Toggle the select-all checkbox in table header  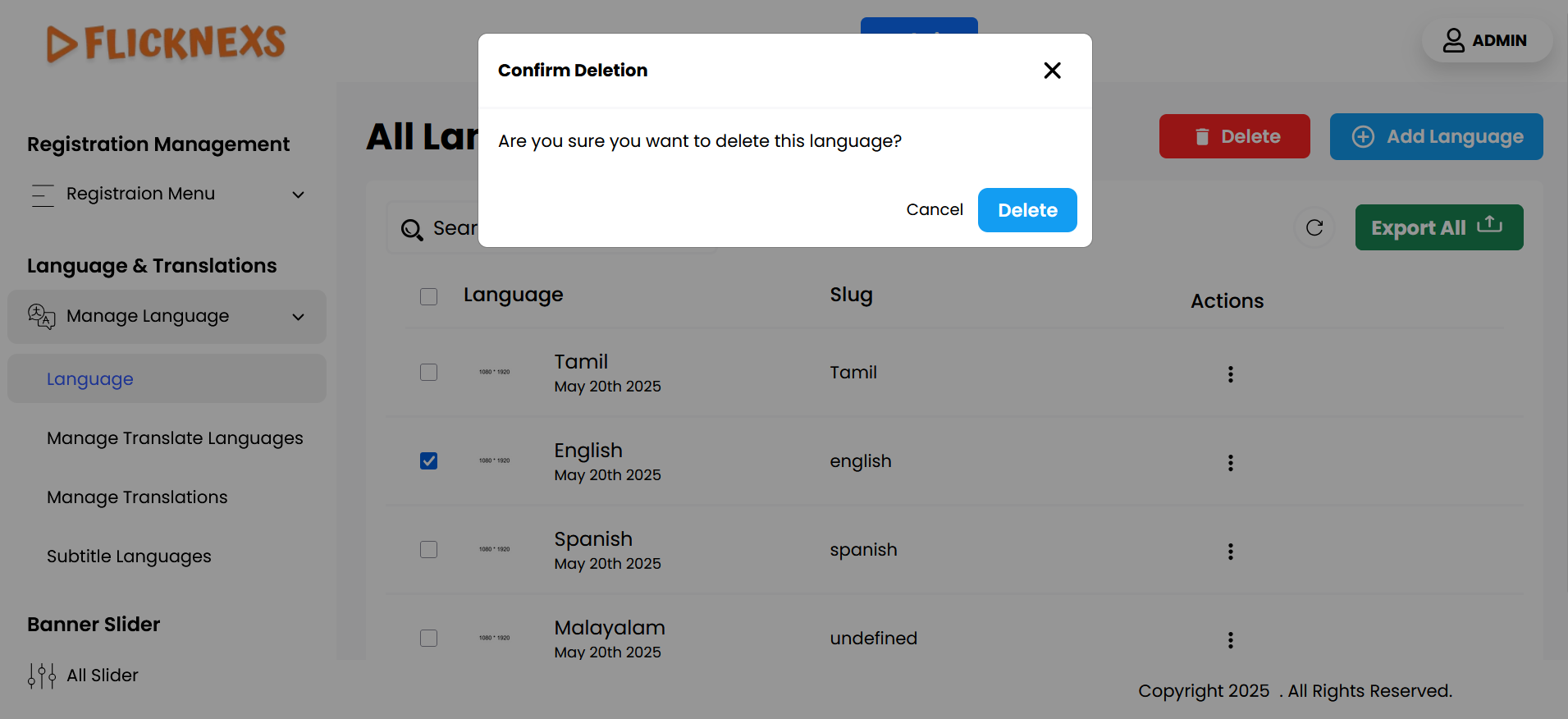point(428,296)
